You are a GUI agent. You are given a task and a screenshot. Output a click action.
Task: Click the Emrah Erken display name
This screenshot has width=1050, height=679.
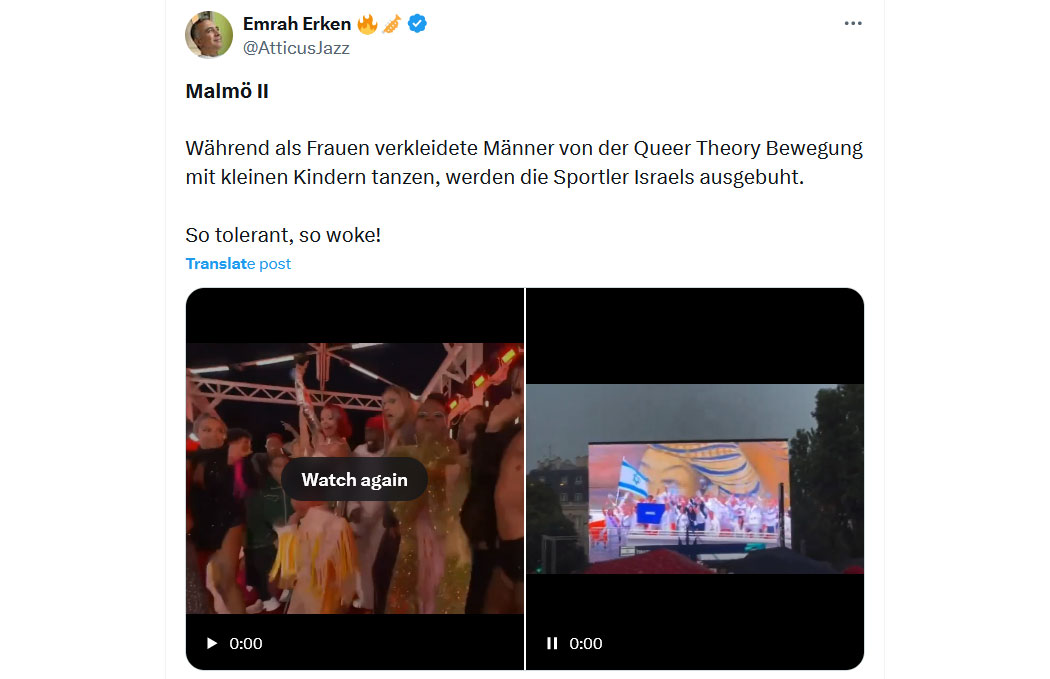(x=297, y=24)
